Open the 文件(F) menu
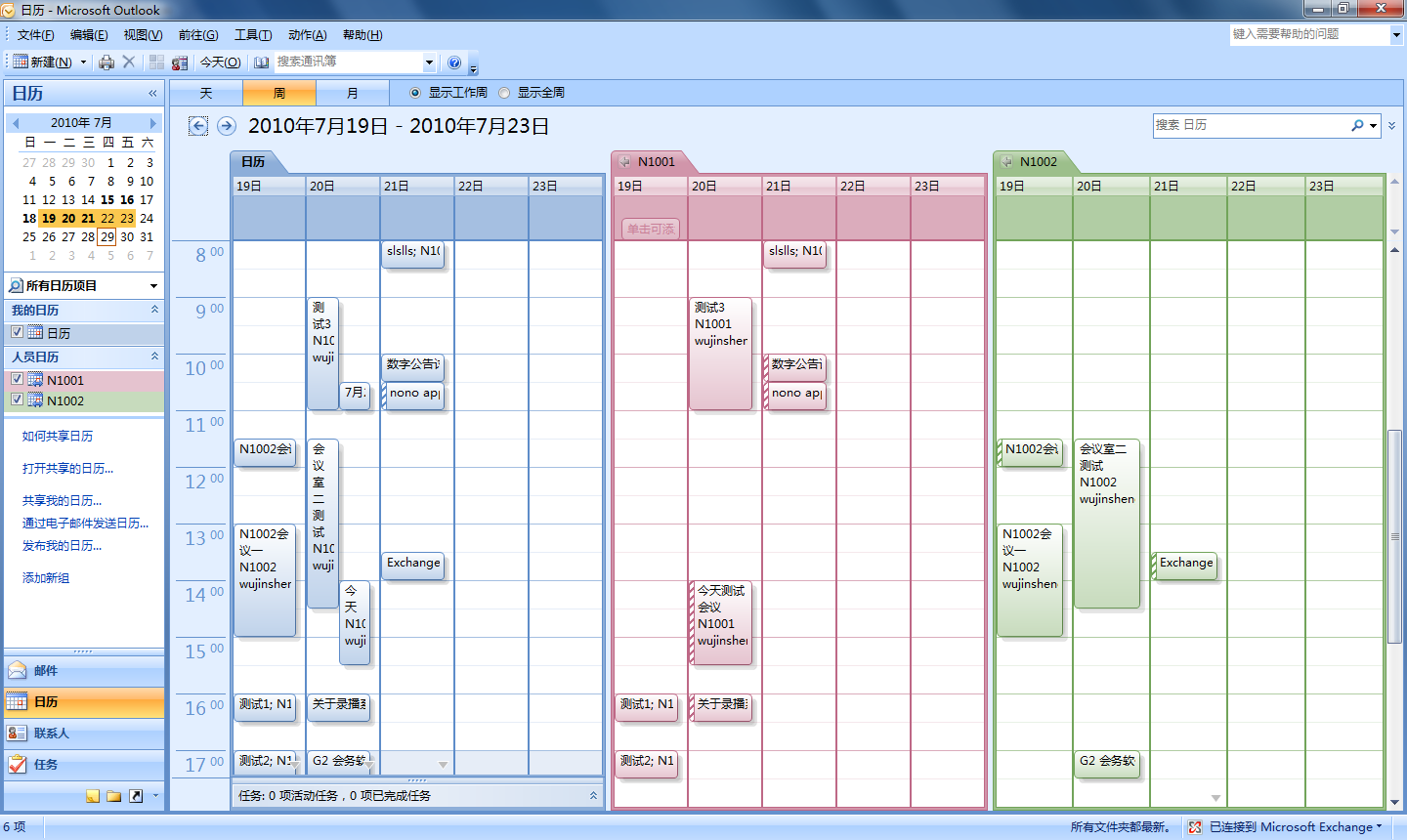 coord(35,35)
